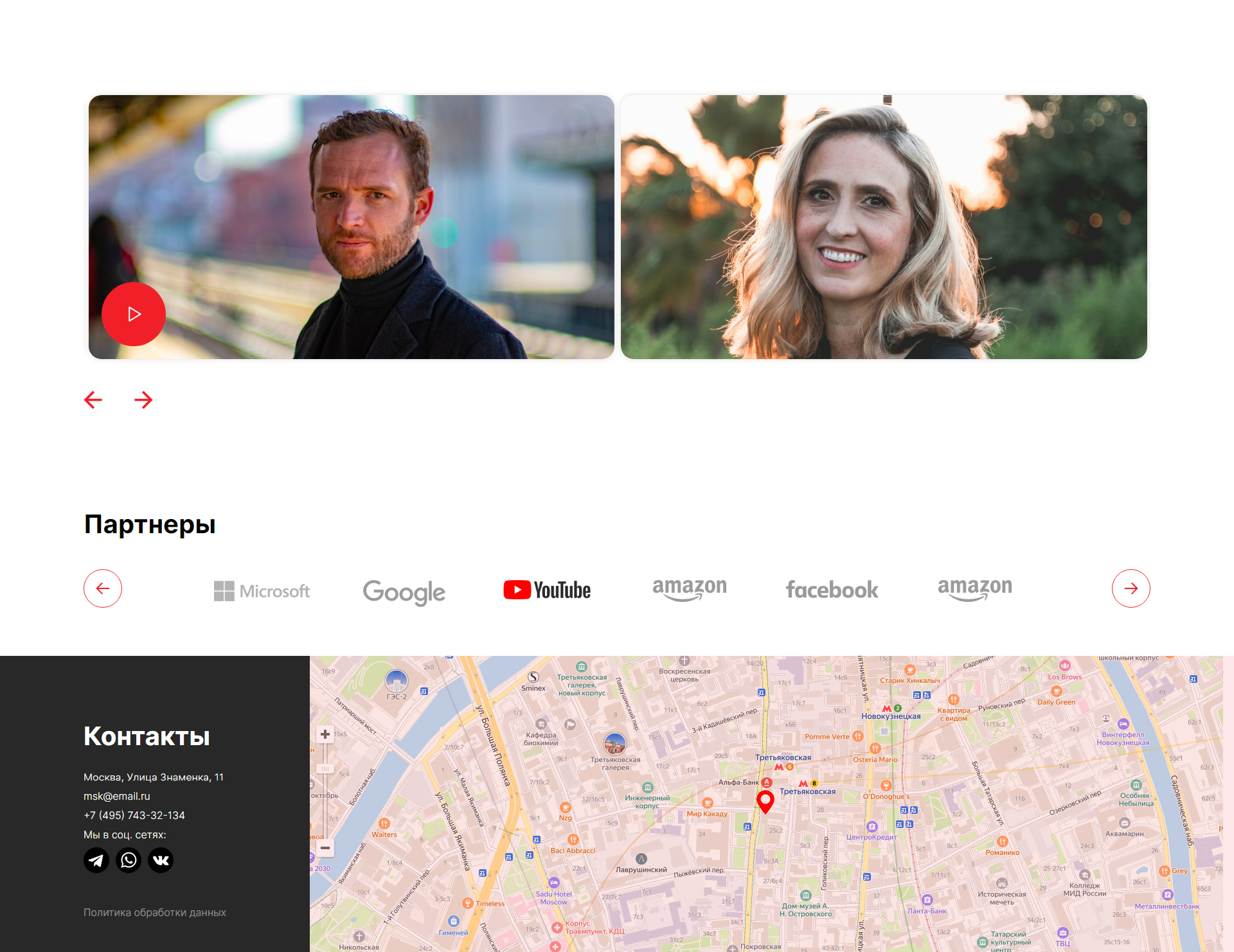Open Политика обработки данных link

pyautogui.click(x=154, y=912)
